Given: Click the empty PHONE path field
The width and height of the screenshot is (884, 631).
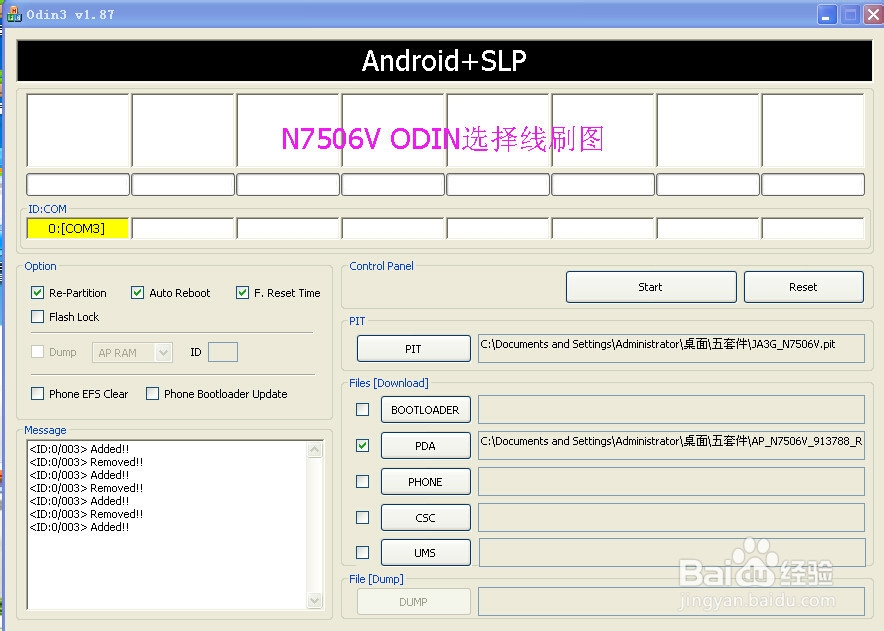Looking at the screenshot, I should [671, 482].
